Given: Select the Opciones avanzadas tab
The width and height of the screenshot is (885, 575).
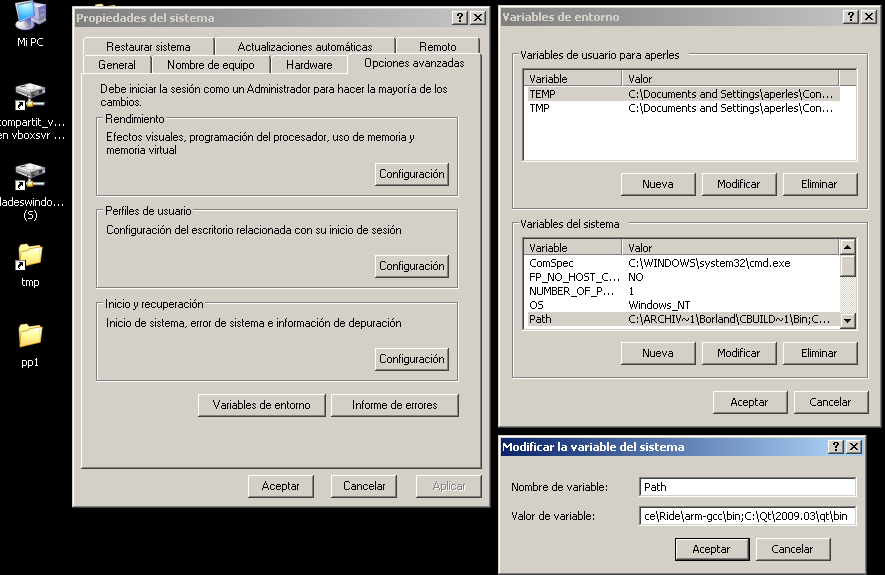Looking at the screenshot, I should (414, 63).
